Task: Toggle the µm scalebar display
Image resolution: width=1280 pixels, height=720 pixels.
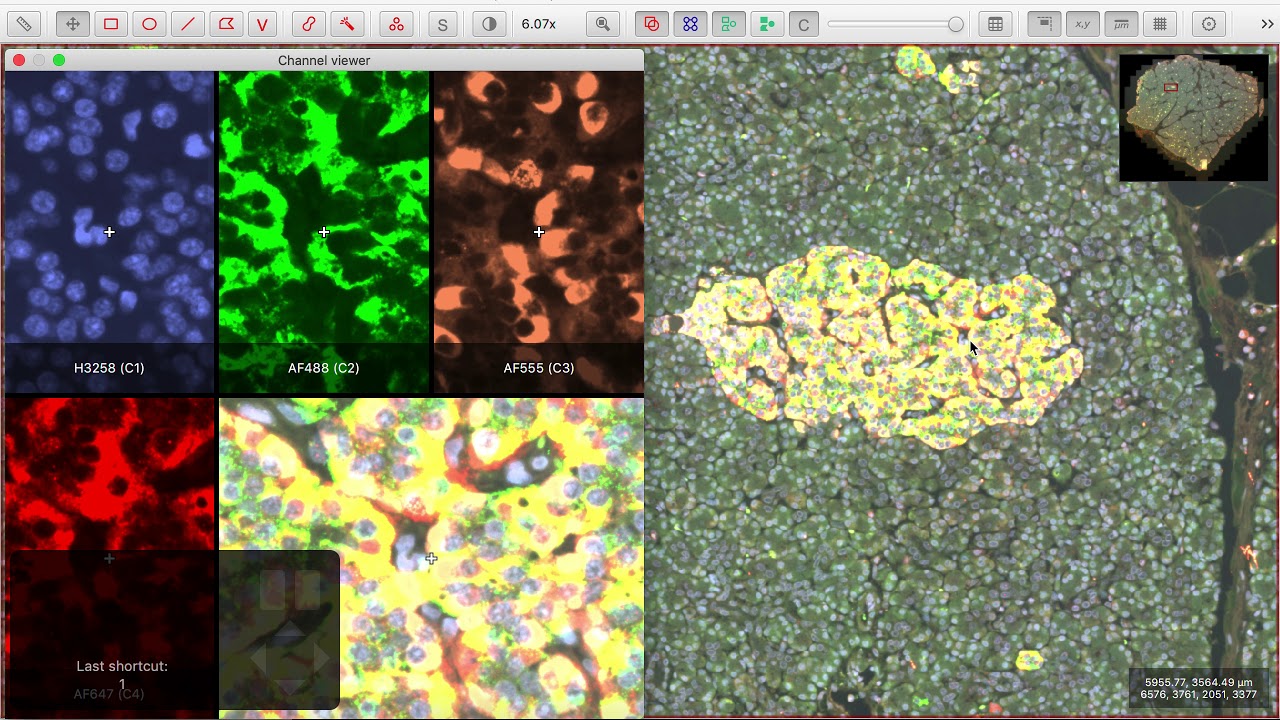Action: pos(1121,24)
